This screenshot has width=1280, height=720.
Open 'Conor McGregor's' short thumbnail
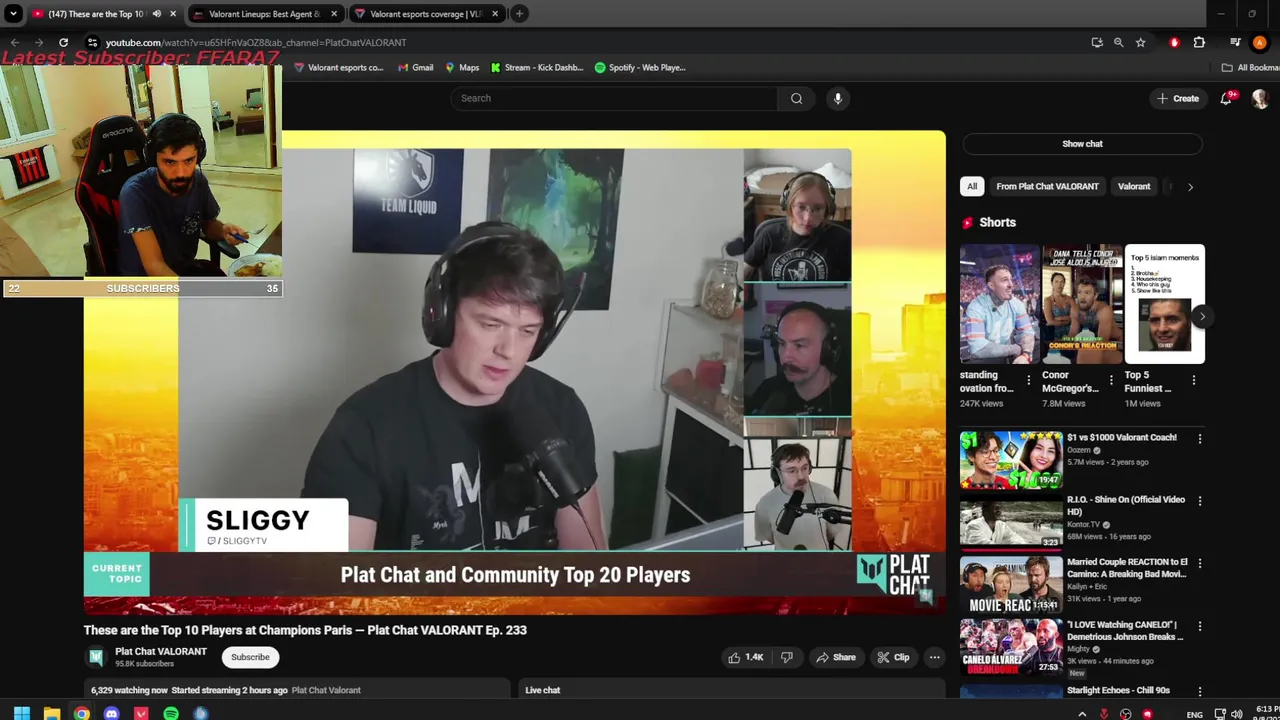pos(1082,304)
